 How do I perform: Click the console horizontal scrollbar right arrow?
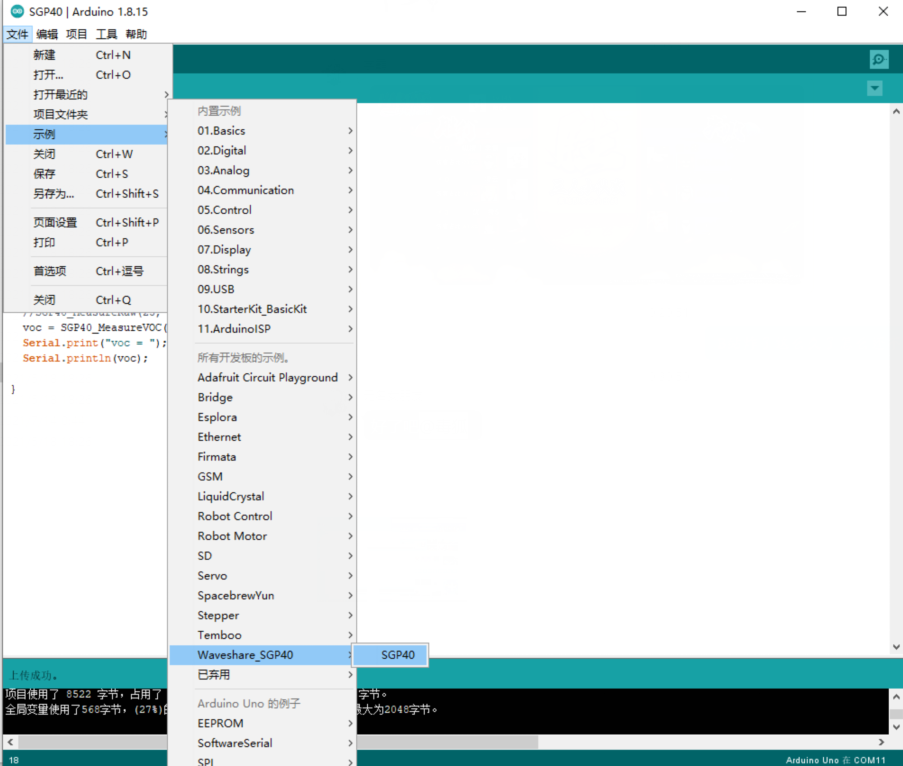pos(881,742)
